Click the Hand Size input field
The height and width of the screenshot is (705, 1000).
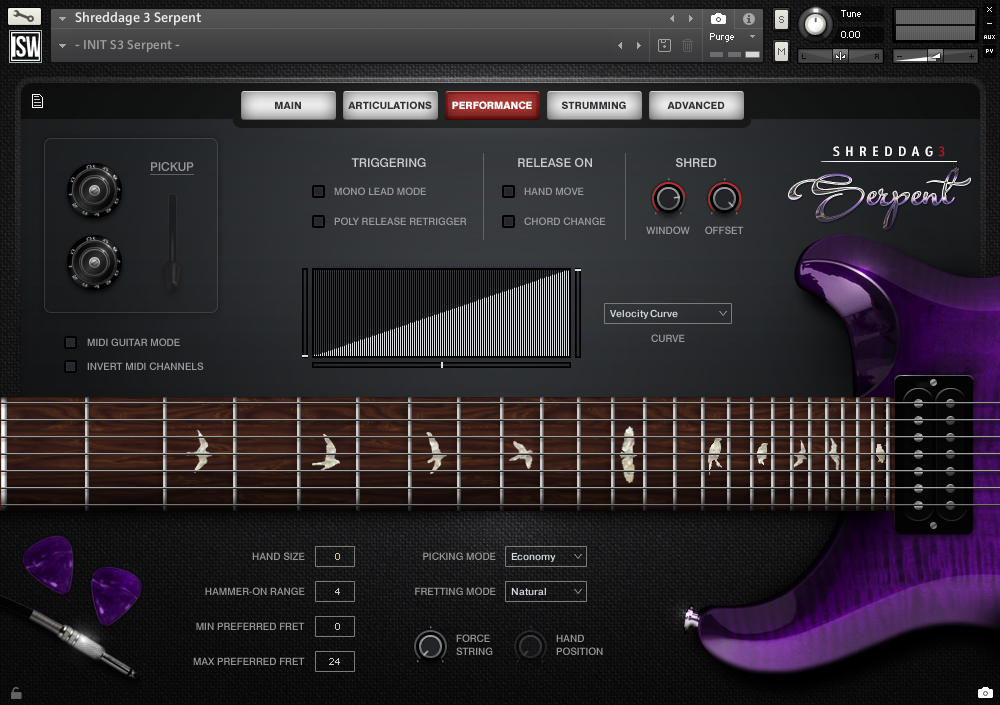pos(334,556)
